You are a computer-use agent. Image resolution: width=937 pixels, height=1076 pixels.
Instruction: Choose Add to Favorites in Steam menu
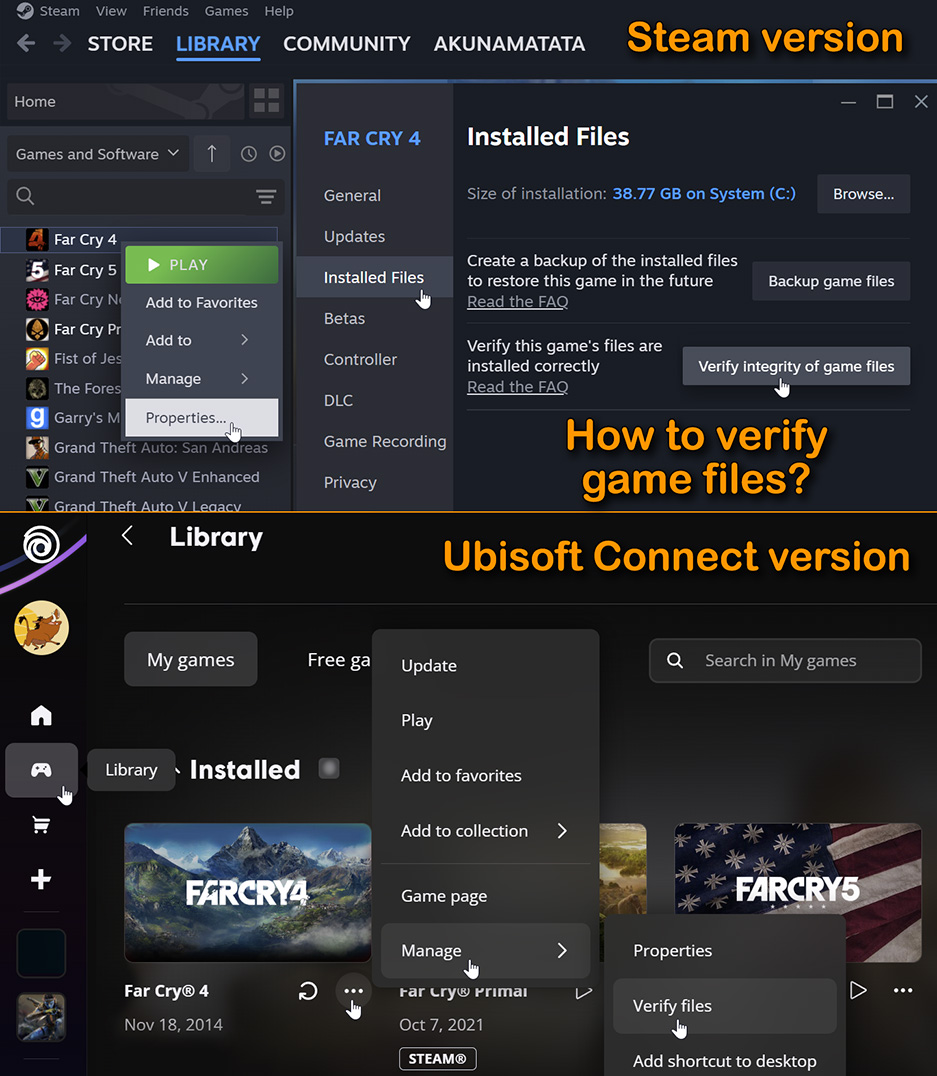[202, 303]
